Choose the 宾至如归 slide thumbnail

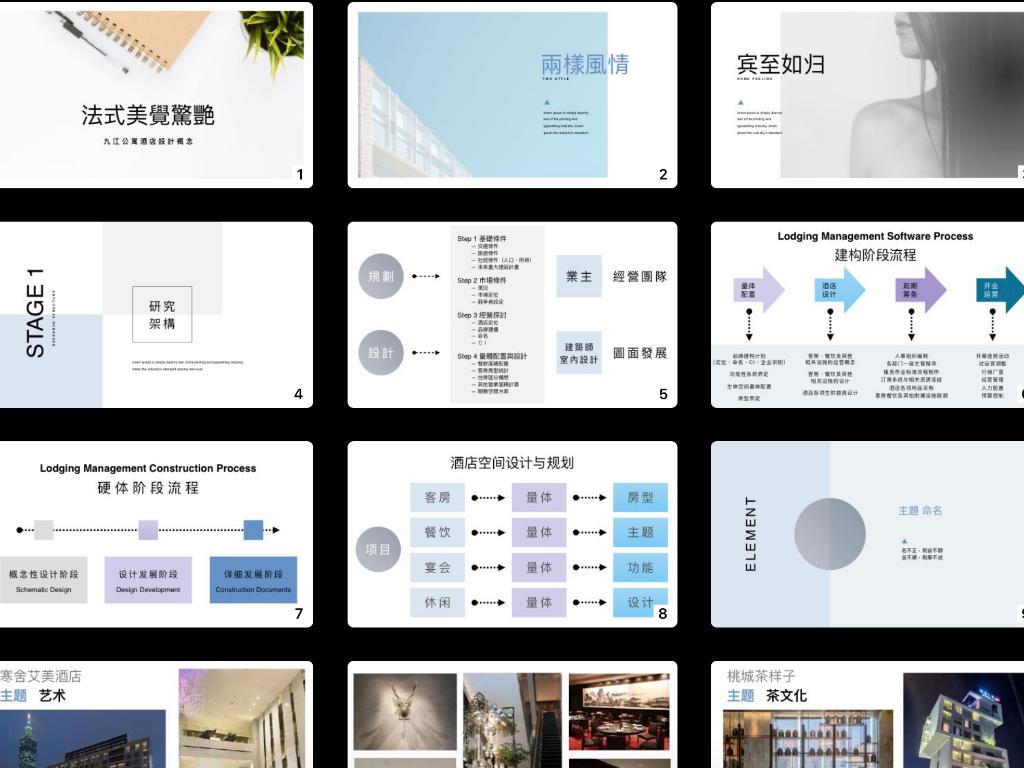[x=867, y=95]
